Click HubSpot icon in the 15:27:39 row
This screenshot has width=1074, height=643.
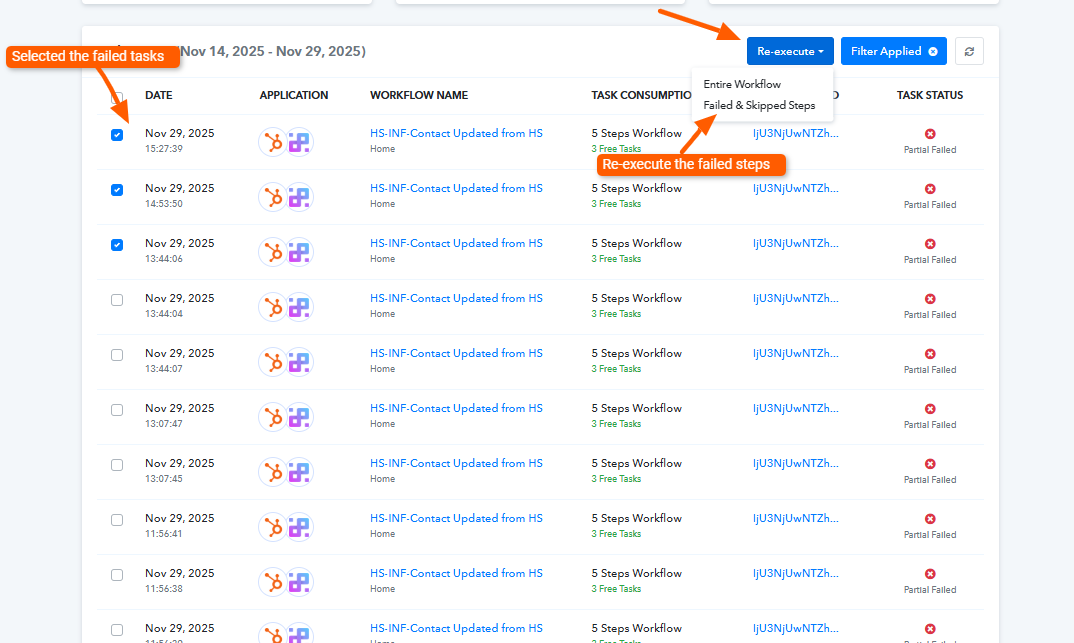[x=272, y=142]
